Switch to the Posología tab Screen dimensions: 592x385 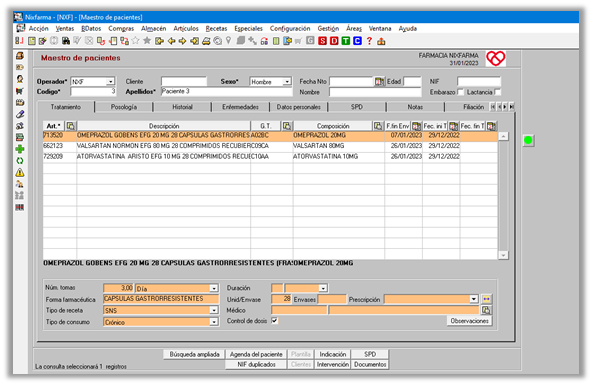(124, 107)
